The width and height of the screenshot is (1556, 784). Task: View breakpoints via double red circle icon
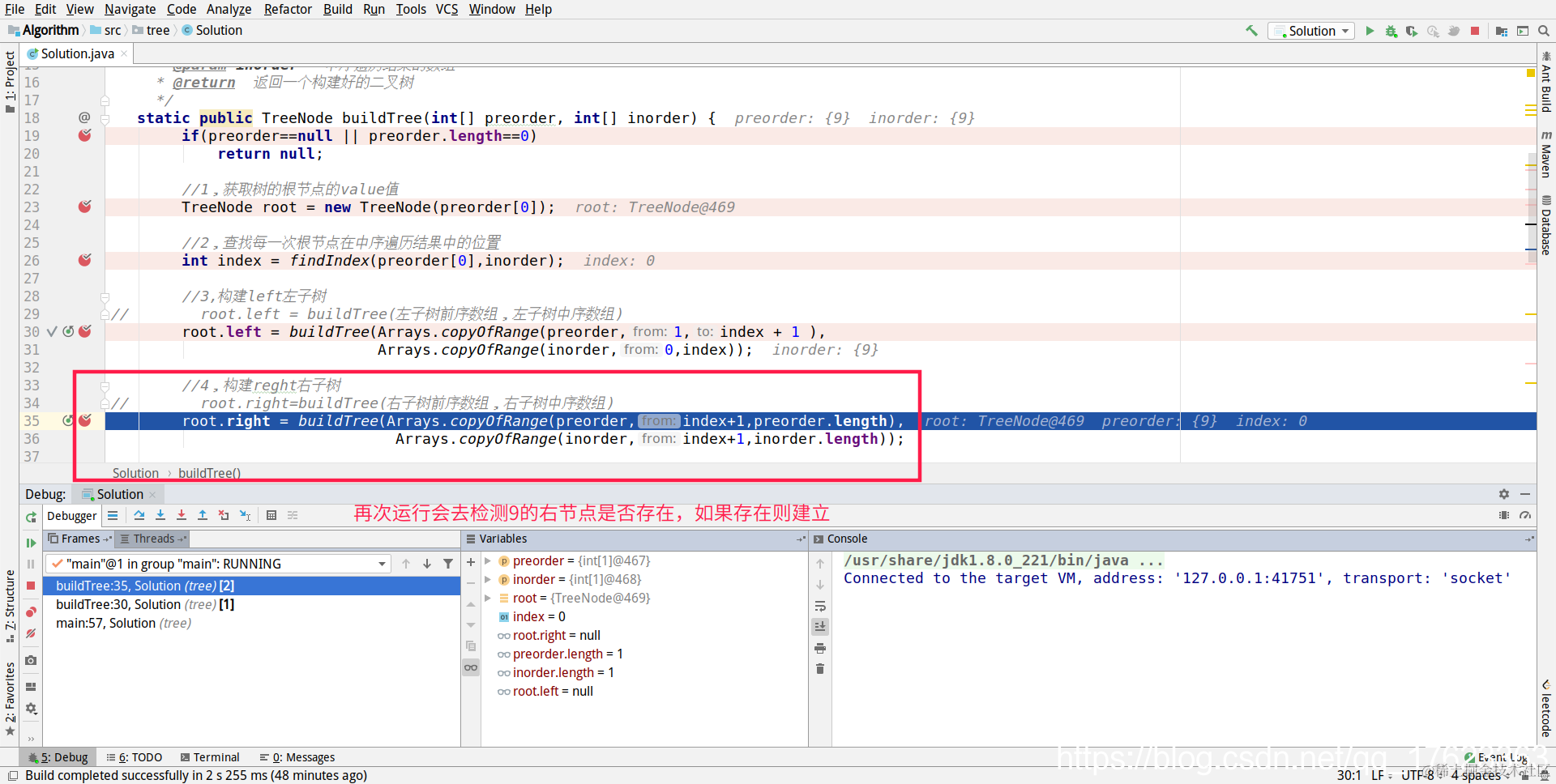[31, 611]
